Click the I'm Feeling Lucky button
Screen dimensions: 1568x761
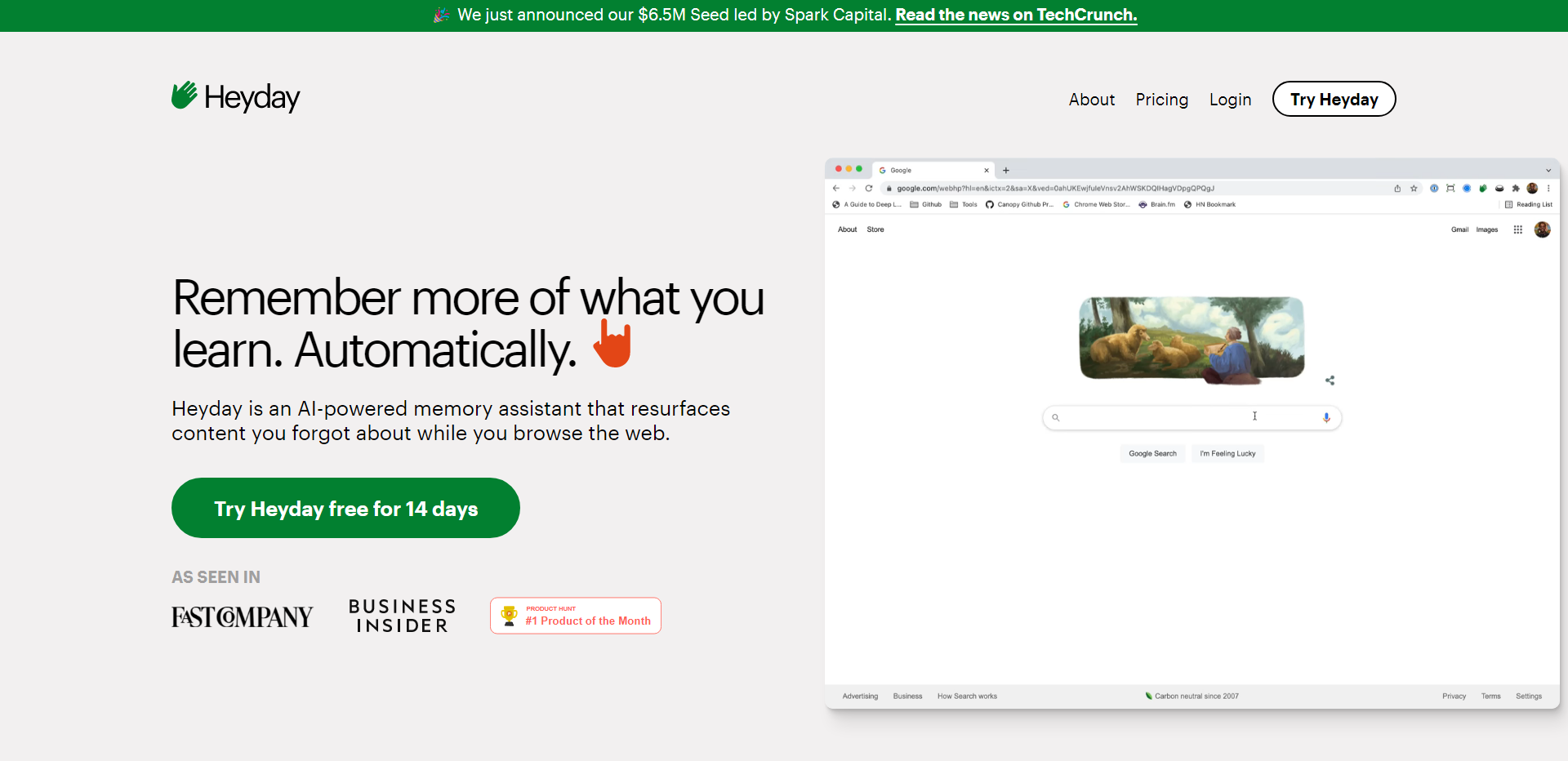[1227, 453]
